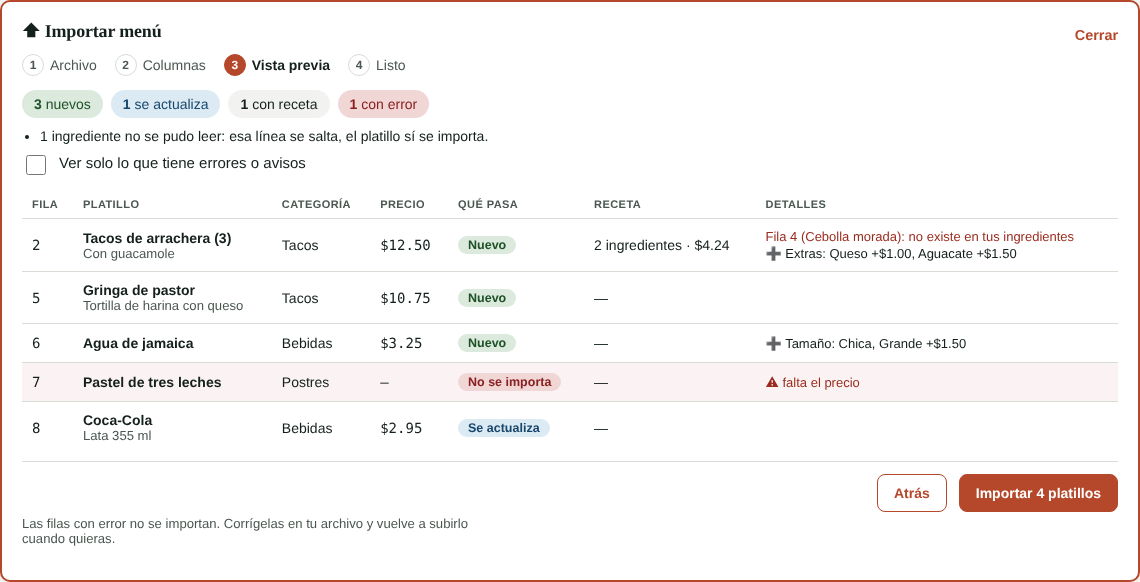Image resolution: width=1140 pixels, height=582 pixels.
Task: Select the Vista previa step label
Action: (x=291, y=65)
